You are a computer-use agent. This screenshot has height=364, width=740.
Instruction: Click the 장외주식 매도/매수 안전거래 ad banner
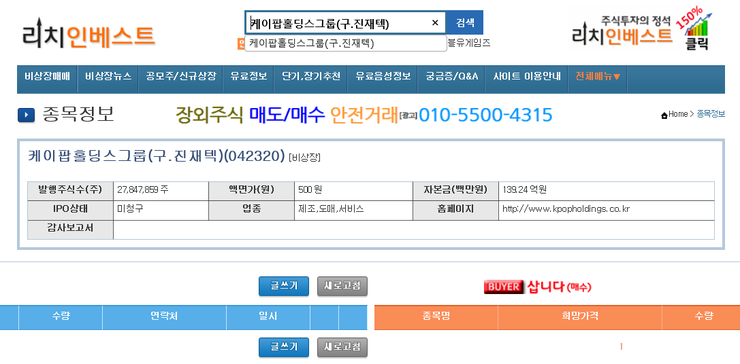[363, 115]
